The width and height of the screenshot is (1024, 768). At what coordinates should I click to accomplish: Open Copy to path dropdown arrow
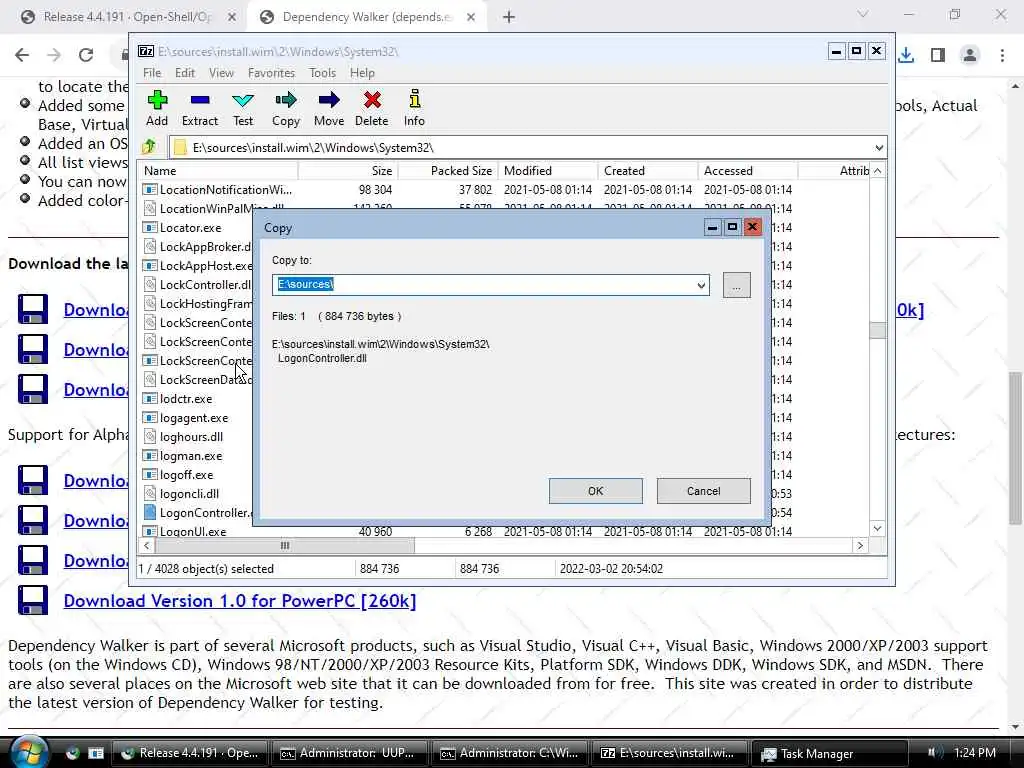[x=701, y=285]
